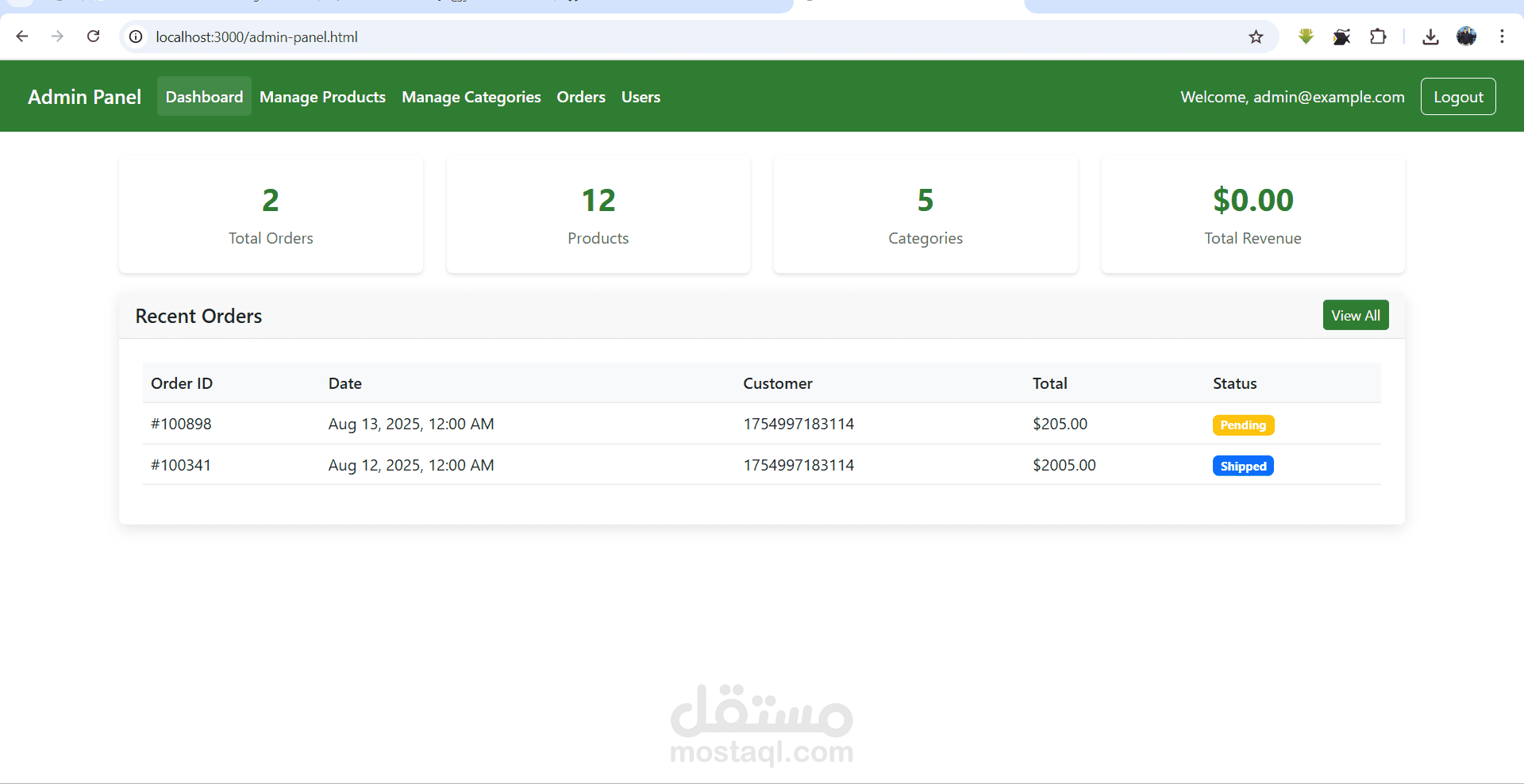Open the browser profile avatar

pos(1466,37)
